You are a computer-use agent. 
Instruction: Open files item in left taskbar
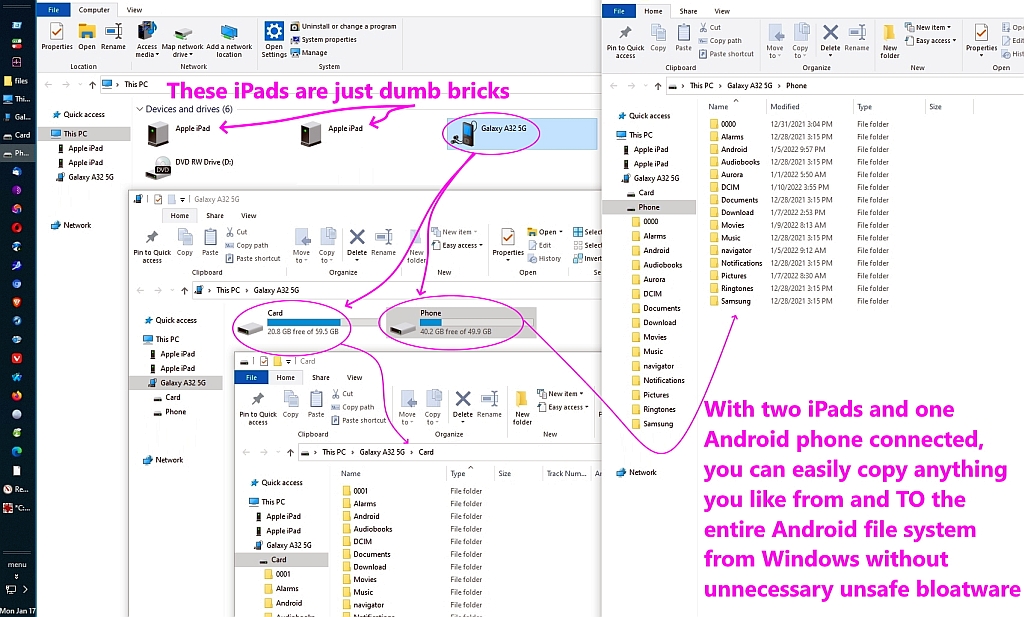pyautogui.click(x=17, y=81)
